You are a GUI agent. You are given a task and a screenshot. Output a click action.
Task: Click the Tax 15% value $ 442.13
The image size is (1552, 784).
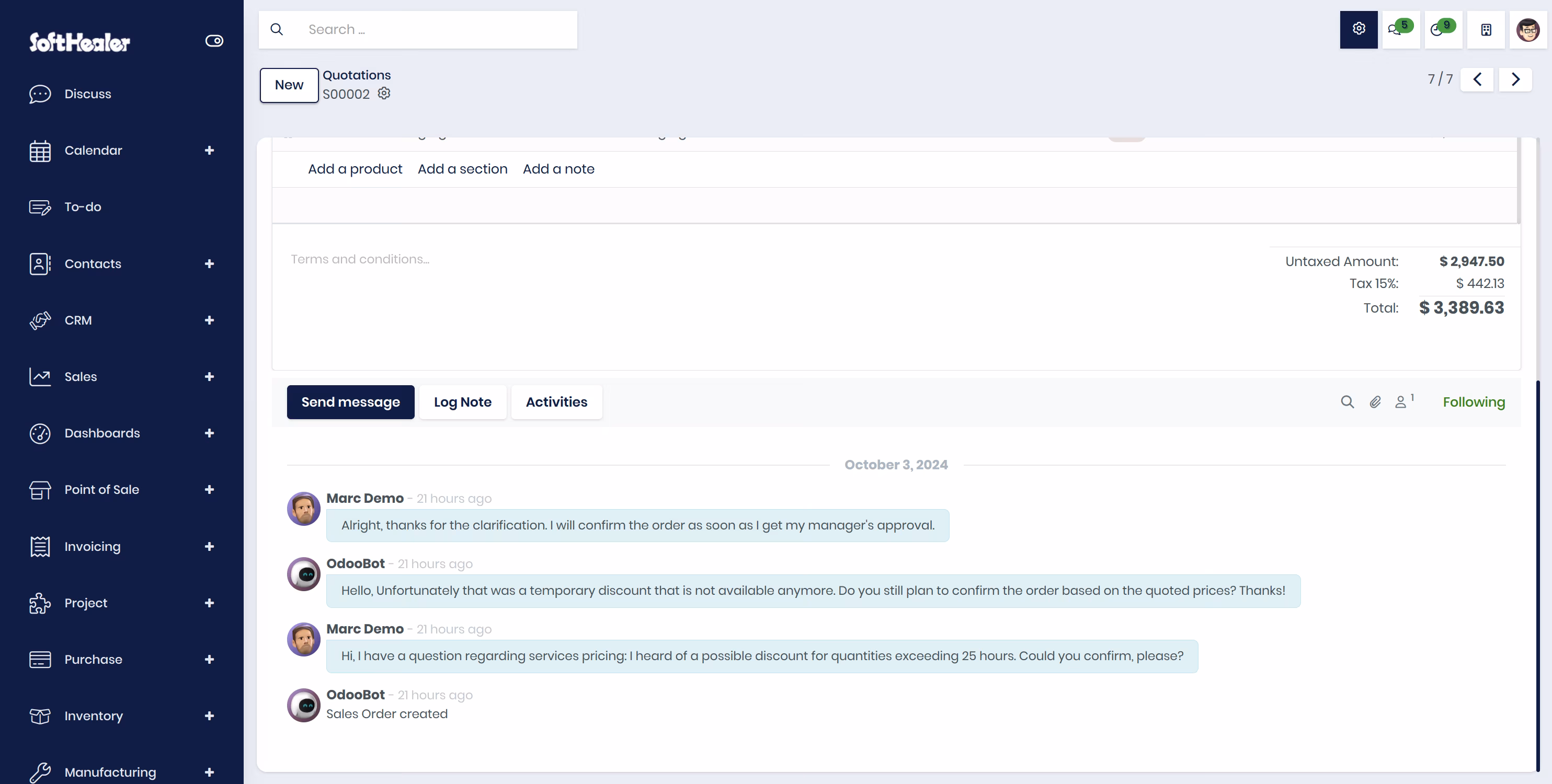1480,284
